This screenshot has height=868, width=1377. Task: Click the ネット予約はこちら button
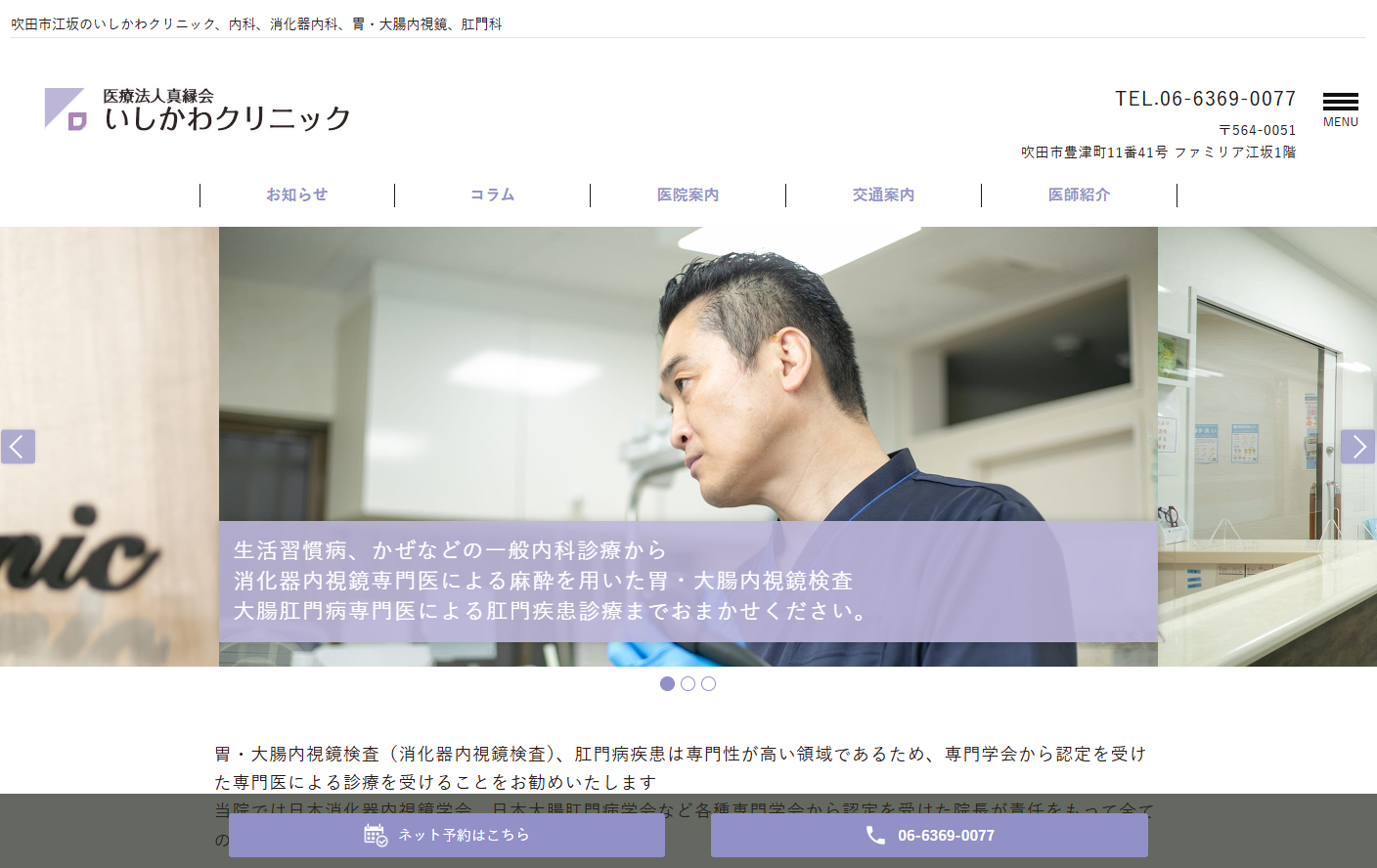point(447,835)
